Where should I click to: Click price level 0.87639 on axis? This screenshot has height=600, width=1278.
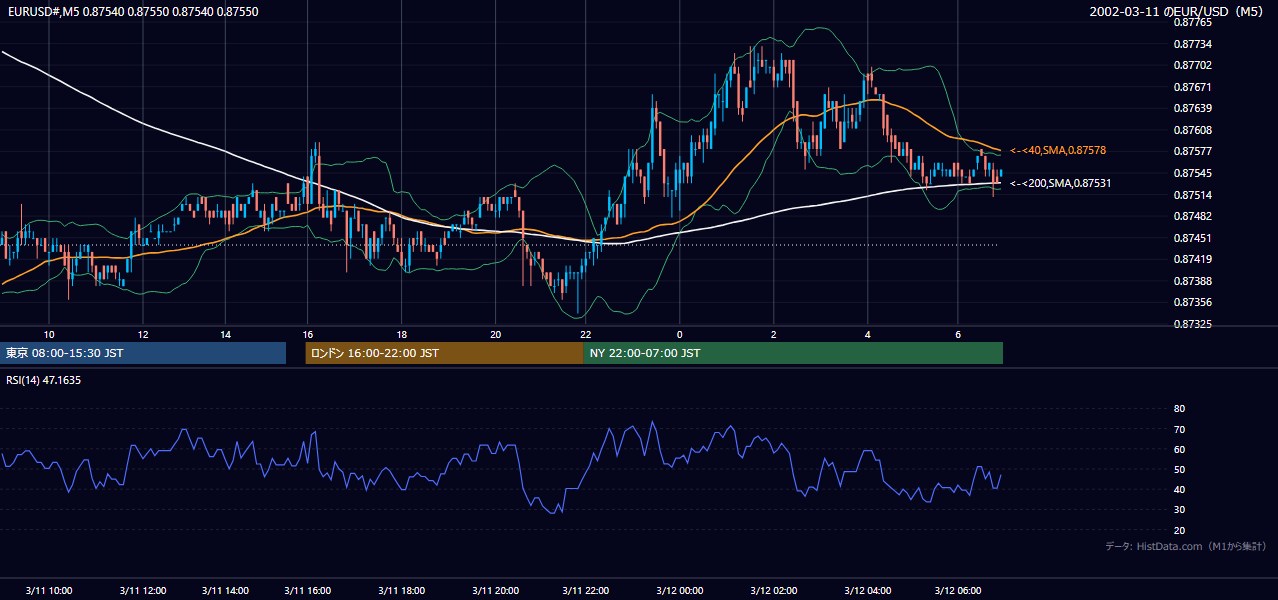pos(1192,108)
